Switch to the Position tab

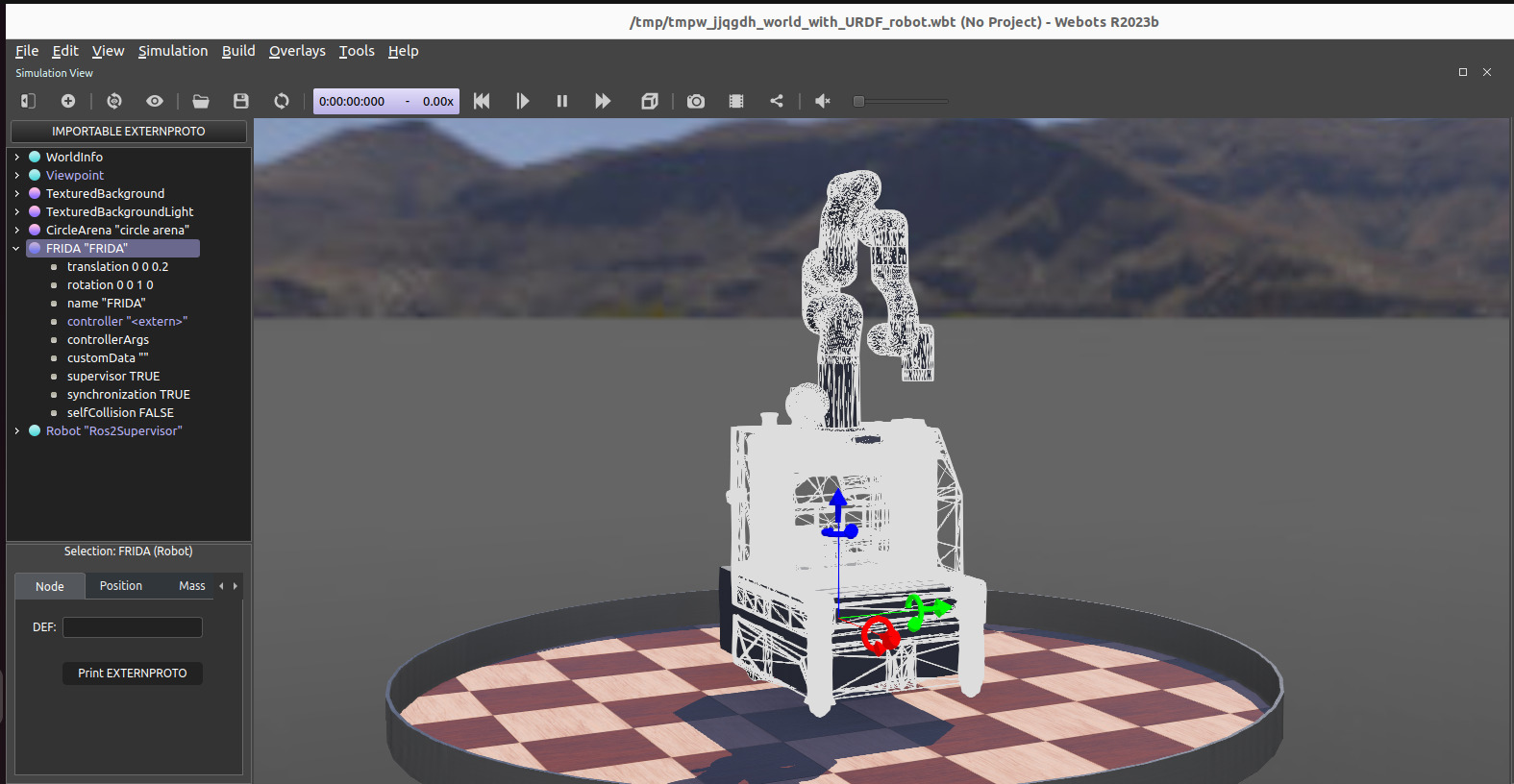click(121, 586)
